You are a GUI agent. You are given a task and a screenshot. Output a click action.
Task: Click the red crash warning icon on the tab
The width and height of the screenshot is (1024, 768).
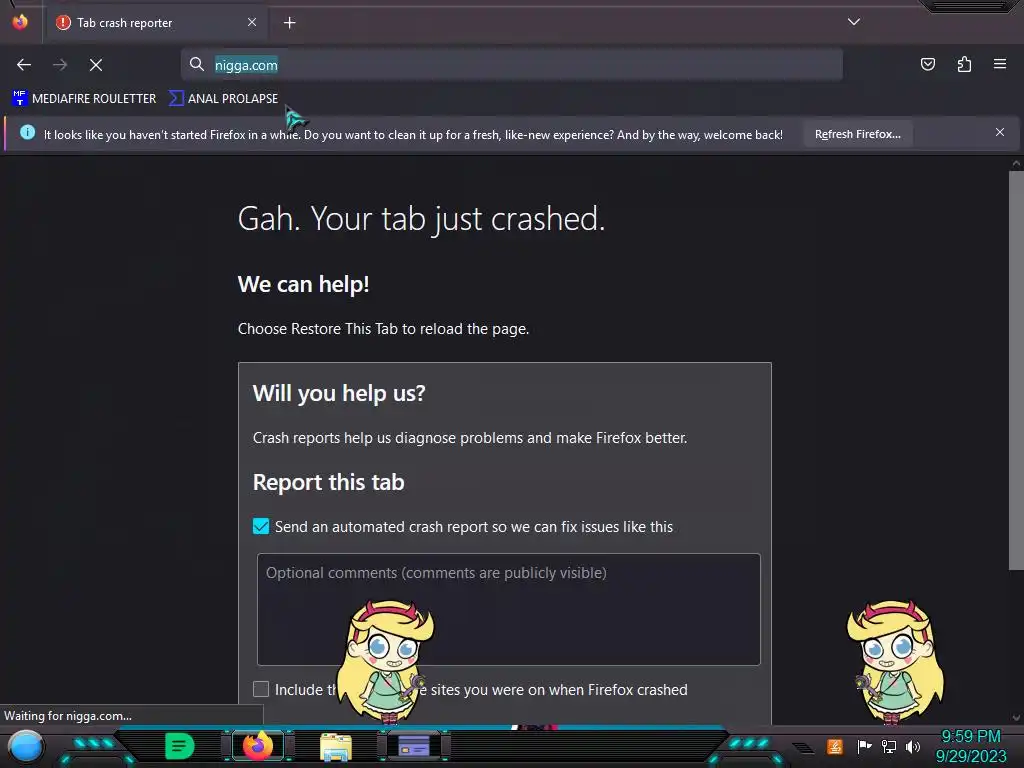coord(63,22)
